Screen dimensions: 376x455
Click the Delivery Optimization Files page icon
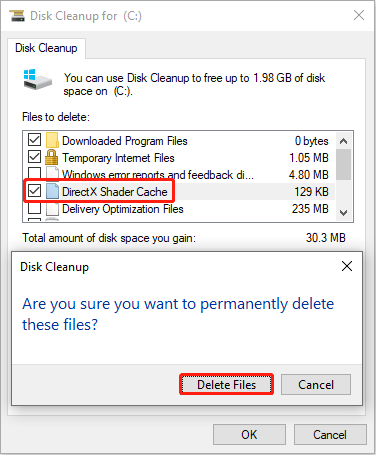(x=52, y=209)
